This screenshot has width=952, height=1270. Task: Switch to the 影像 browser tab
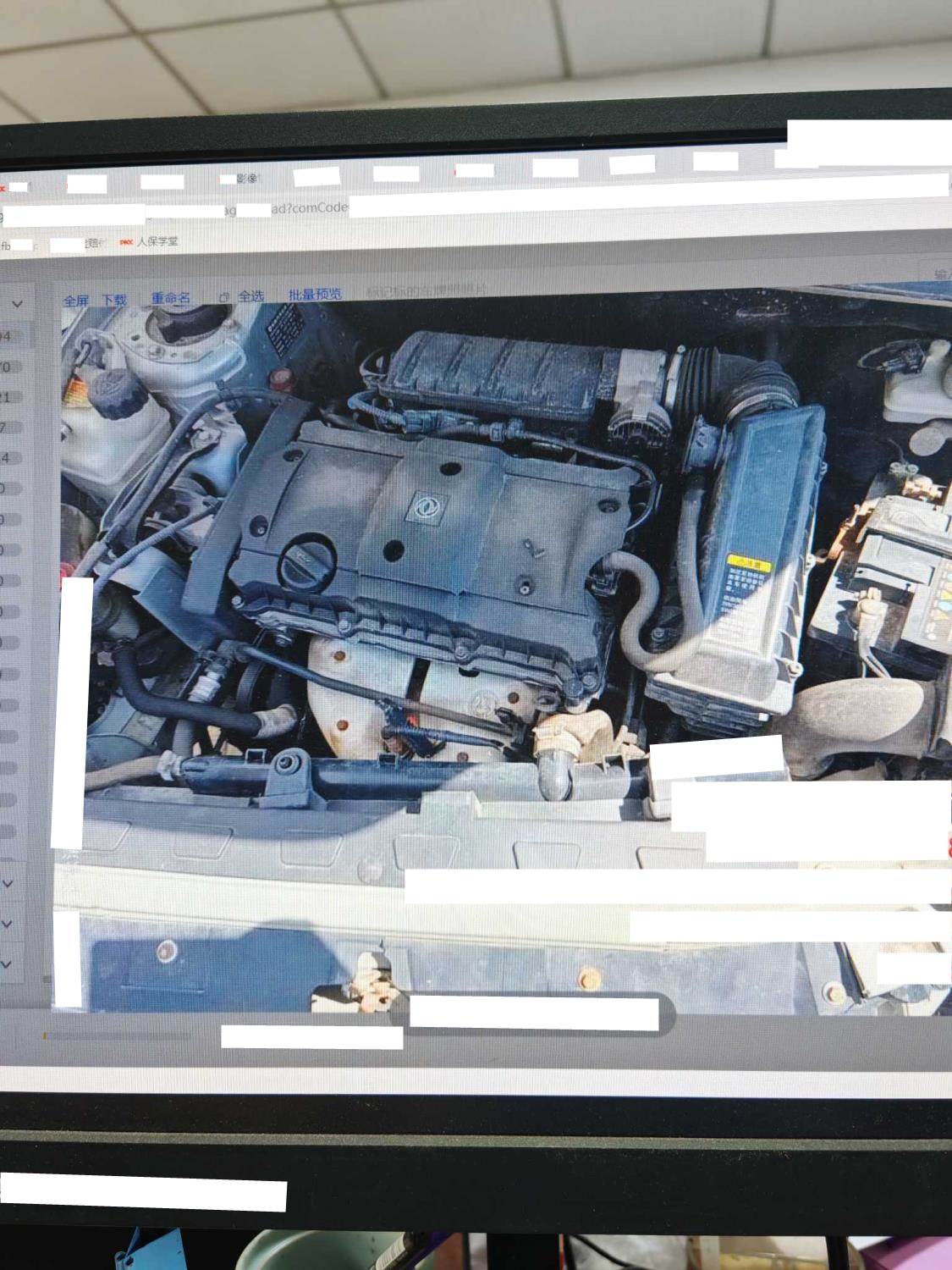click(246, 179)
